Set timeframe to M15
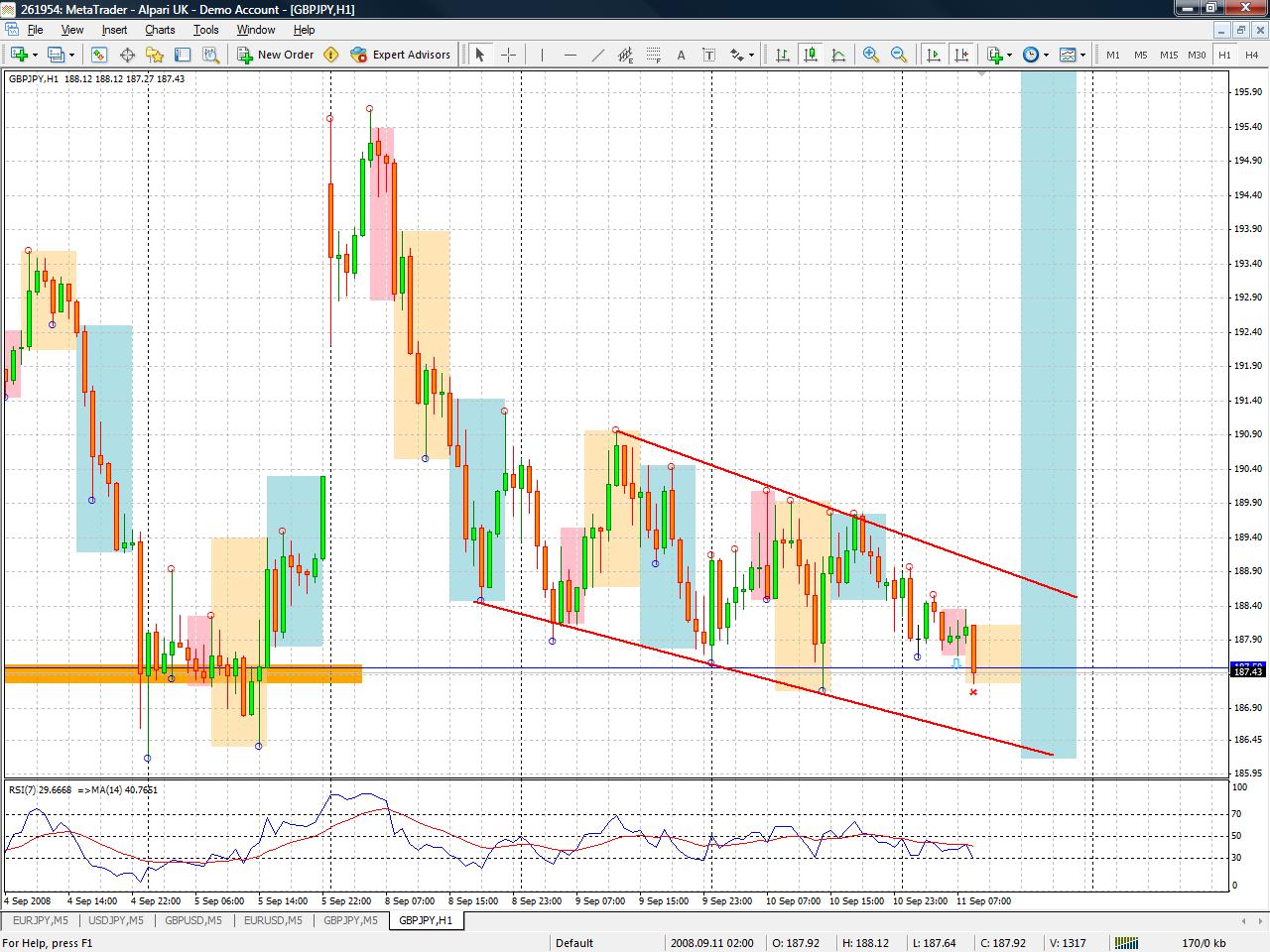 (x=1169, y=55)
